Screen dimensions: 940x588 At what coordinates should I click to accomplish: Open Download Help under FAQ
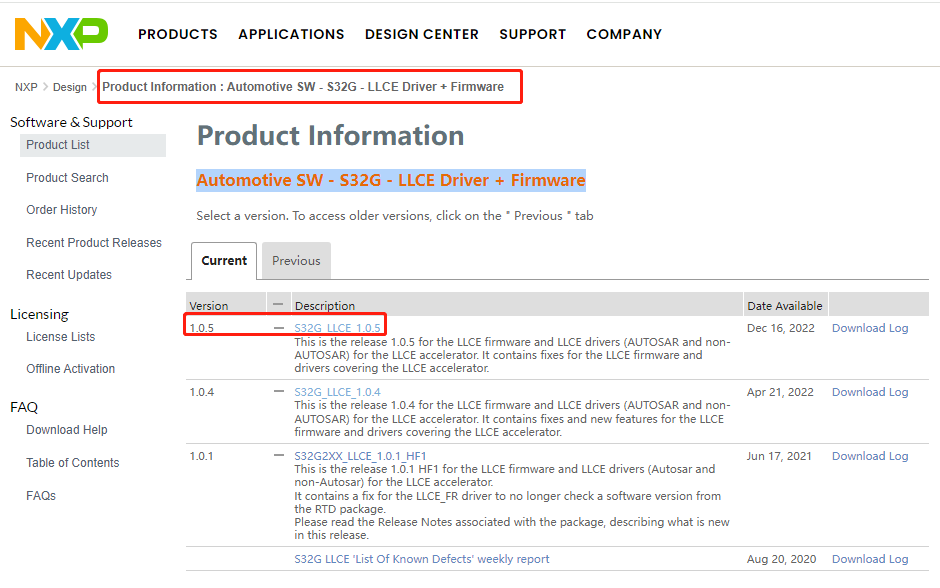[x=66, y=430]
